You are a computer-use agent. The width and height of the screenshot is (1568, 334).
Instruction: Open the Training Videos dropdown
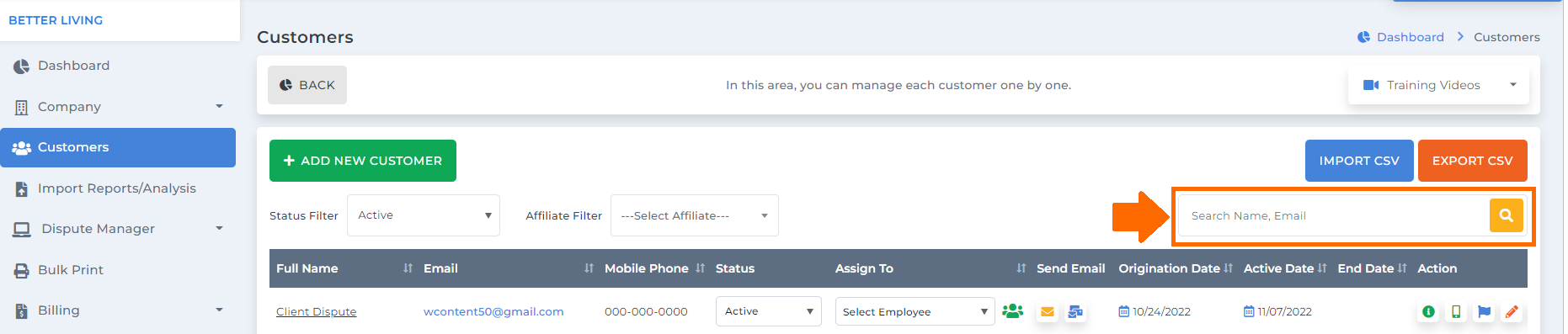(x=1438, y=85)
